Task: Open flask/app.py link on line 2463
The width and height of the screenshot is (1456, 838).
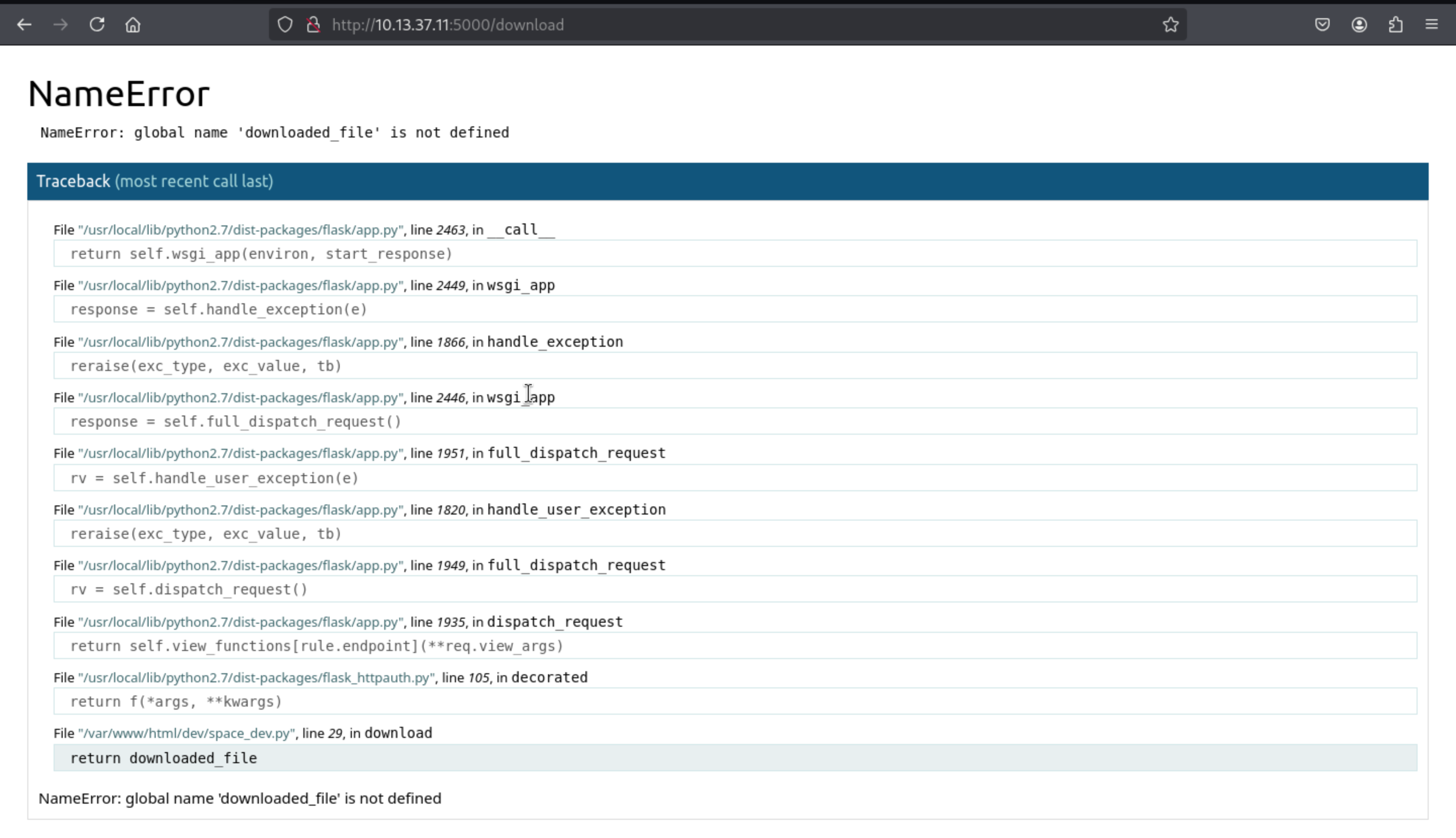Action: pos(241,230)
